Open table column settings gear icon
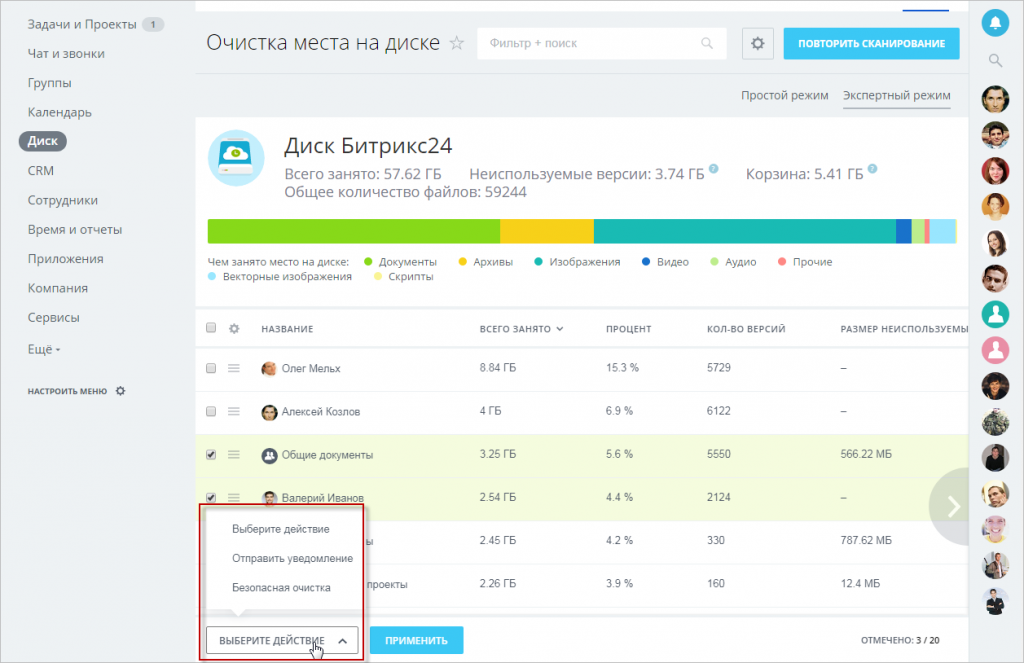The height and width of the screenshot is (663, 1024). coord(234,329)
